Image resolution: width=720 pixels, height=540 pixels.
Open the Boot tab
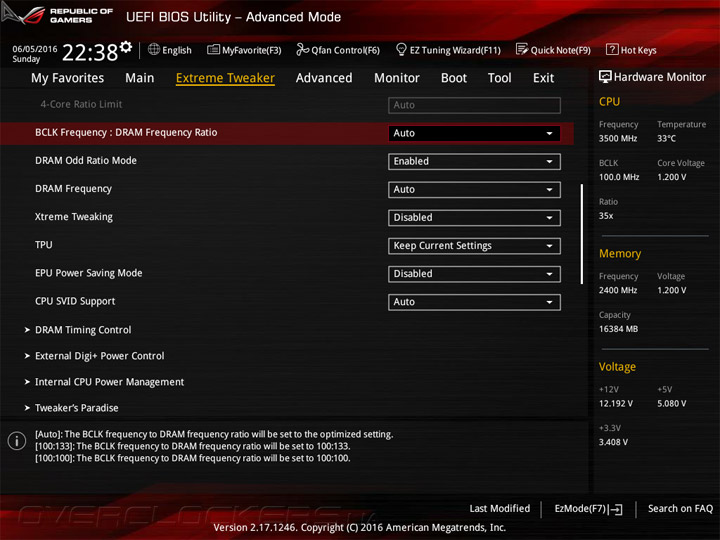[454, 78]
